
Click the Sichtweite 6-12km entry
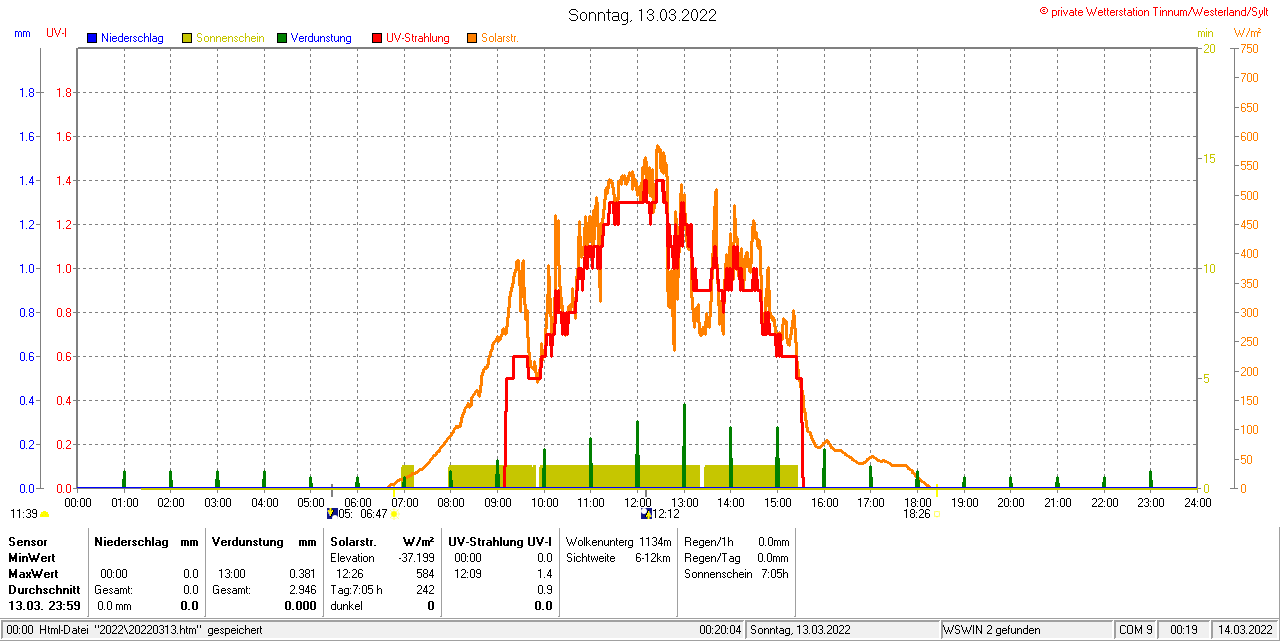[618, 558]
